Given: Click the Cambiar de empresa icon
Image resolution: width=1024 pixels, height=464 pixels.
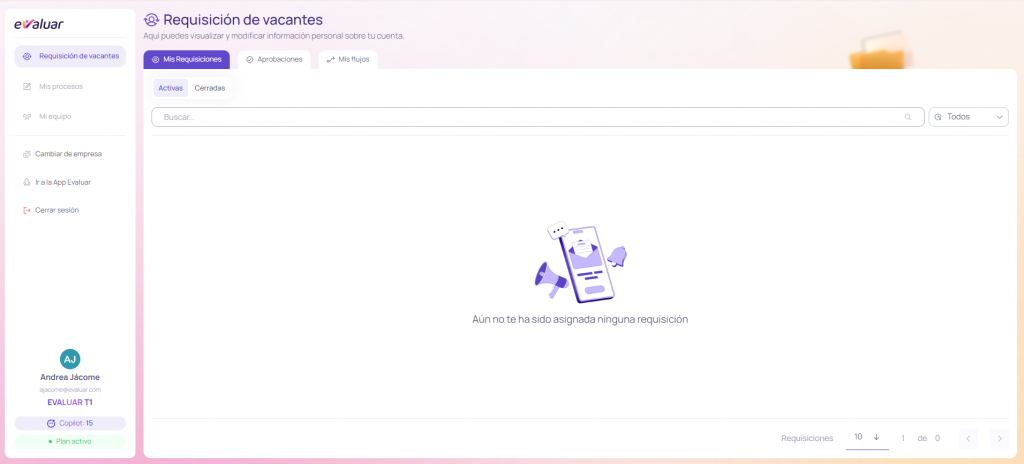Looking at the screenshot, I should click(x=27, y=154).
